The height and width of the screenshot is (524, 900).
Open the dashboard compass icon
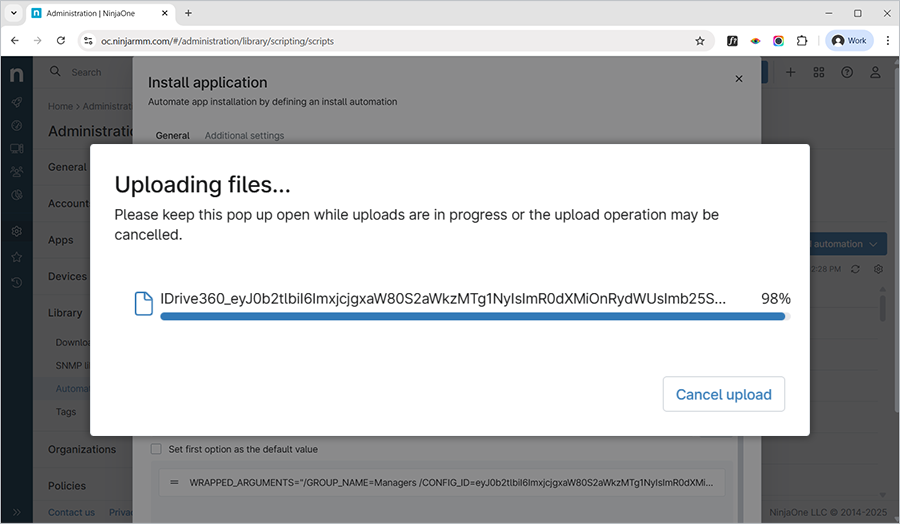pos(17,126)
